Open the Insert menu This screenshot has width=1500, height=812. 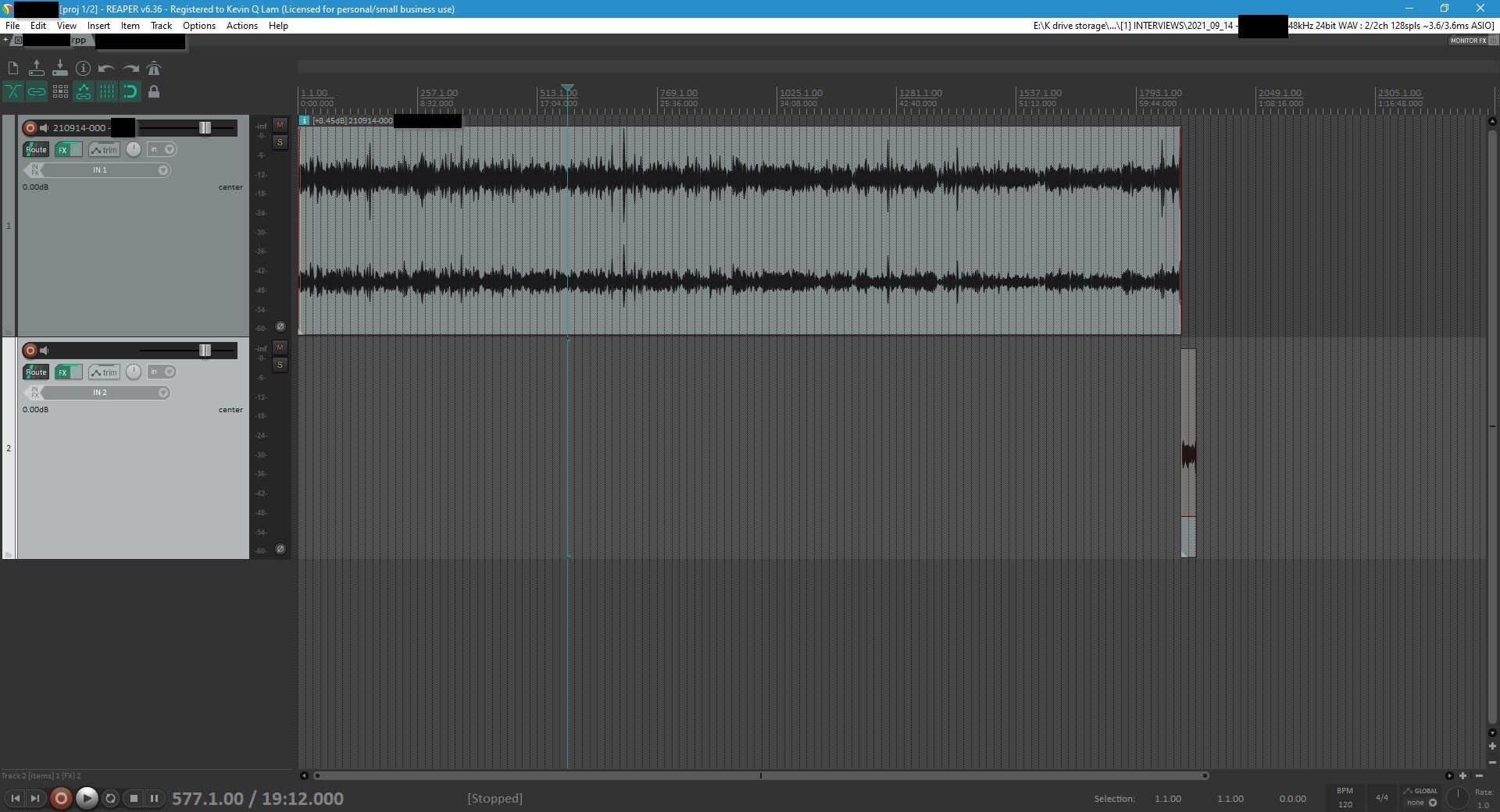coord(98,26)
